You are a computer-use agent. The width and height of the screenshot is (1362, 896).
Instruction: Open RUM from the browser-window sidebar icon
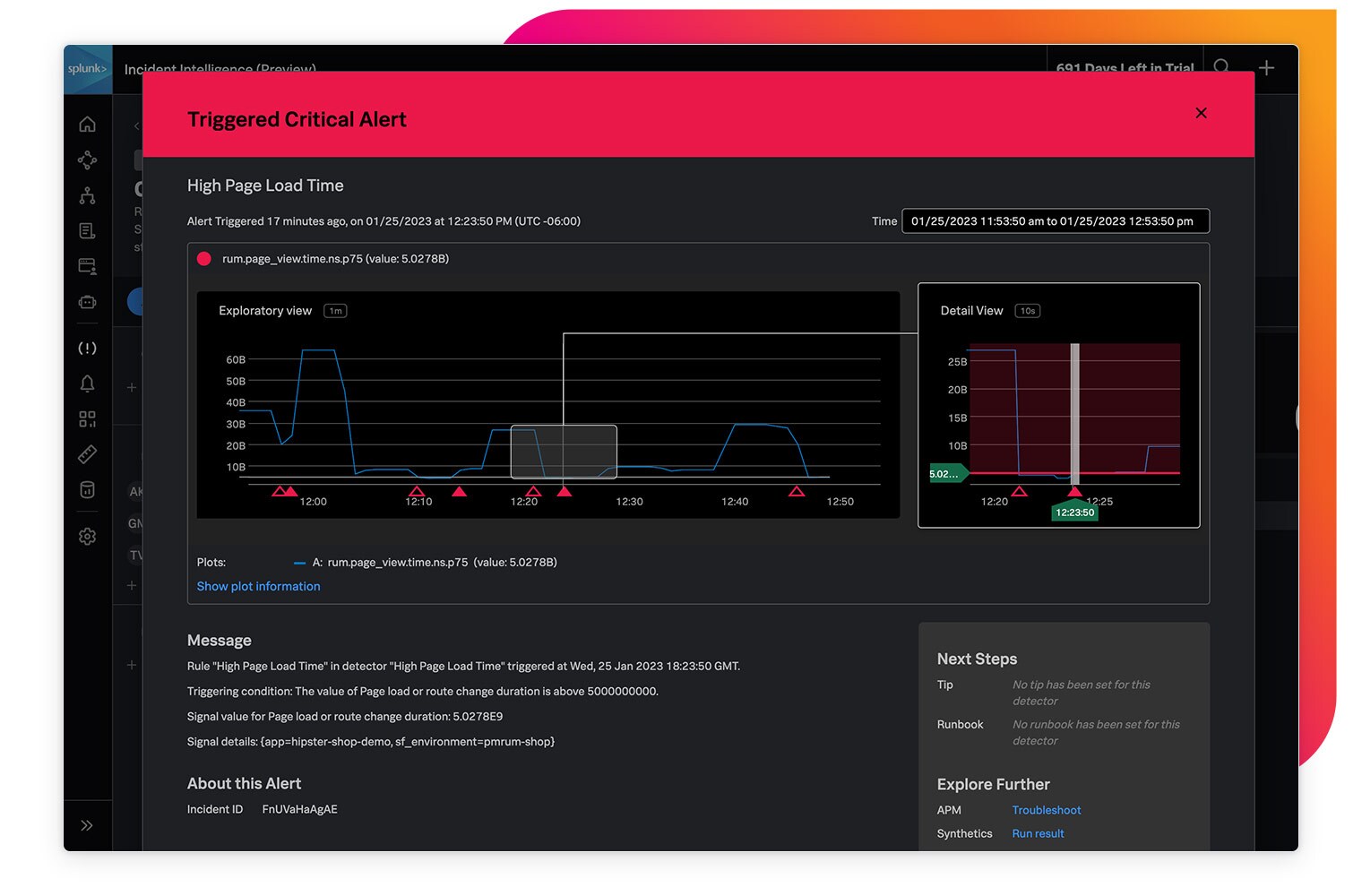pyautogui.click(x=87, y=266)
